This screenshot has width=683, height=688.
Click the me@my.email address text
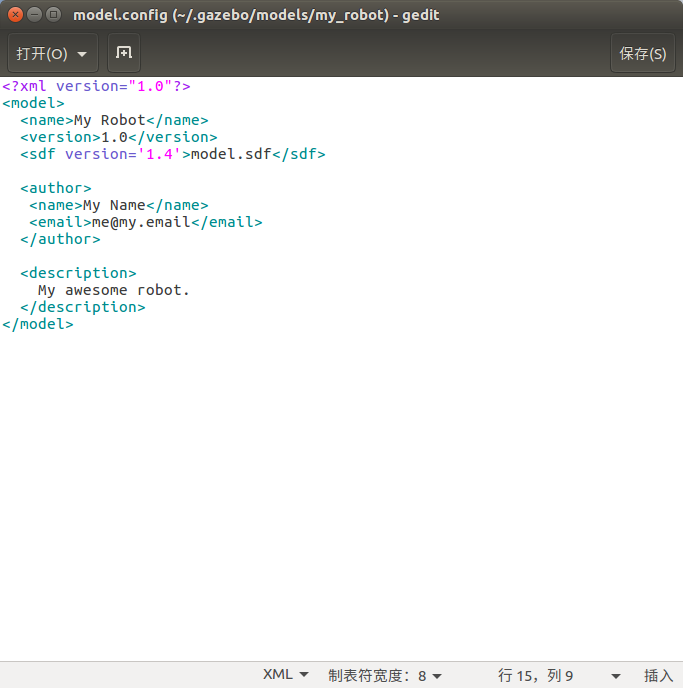coord(141,222)
